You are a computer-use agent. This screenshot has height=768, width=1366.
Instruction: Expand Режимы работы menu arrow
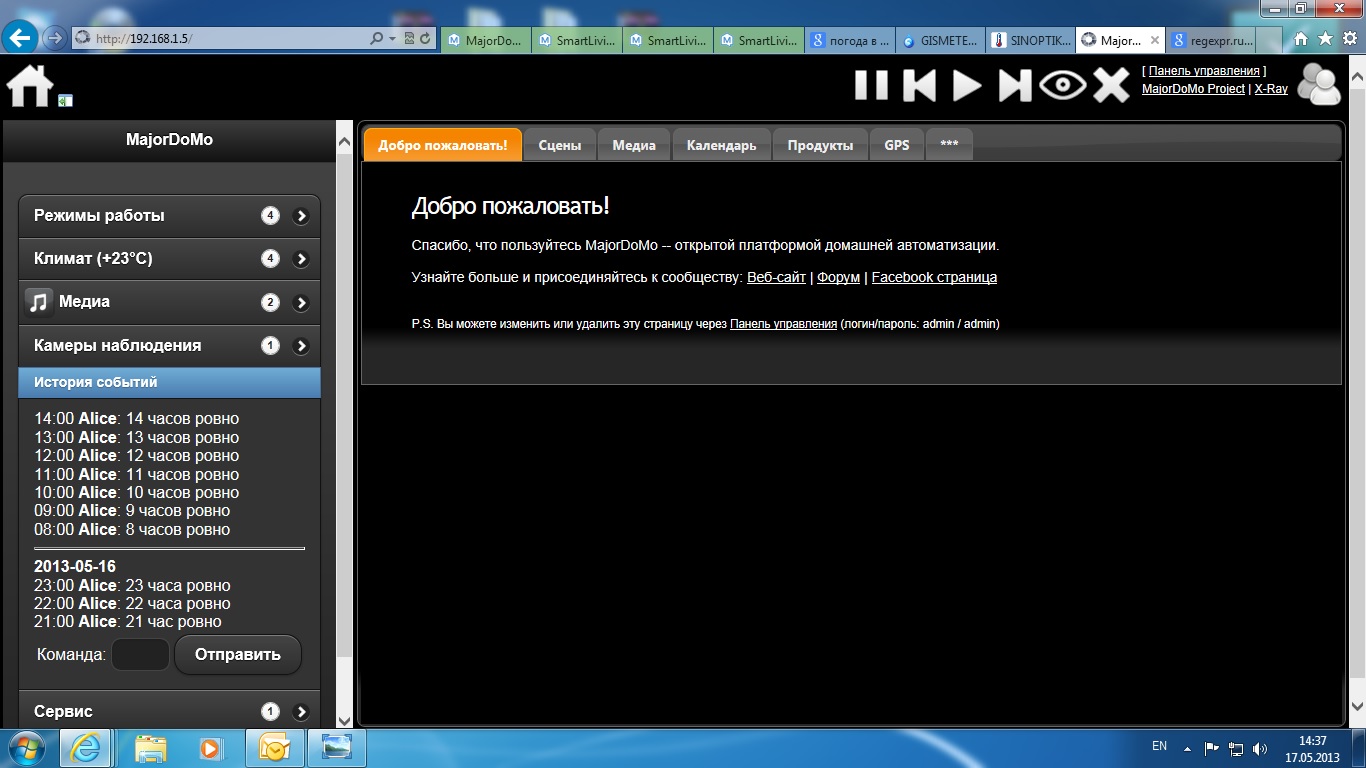tap(301, 216)
